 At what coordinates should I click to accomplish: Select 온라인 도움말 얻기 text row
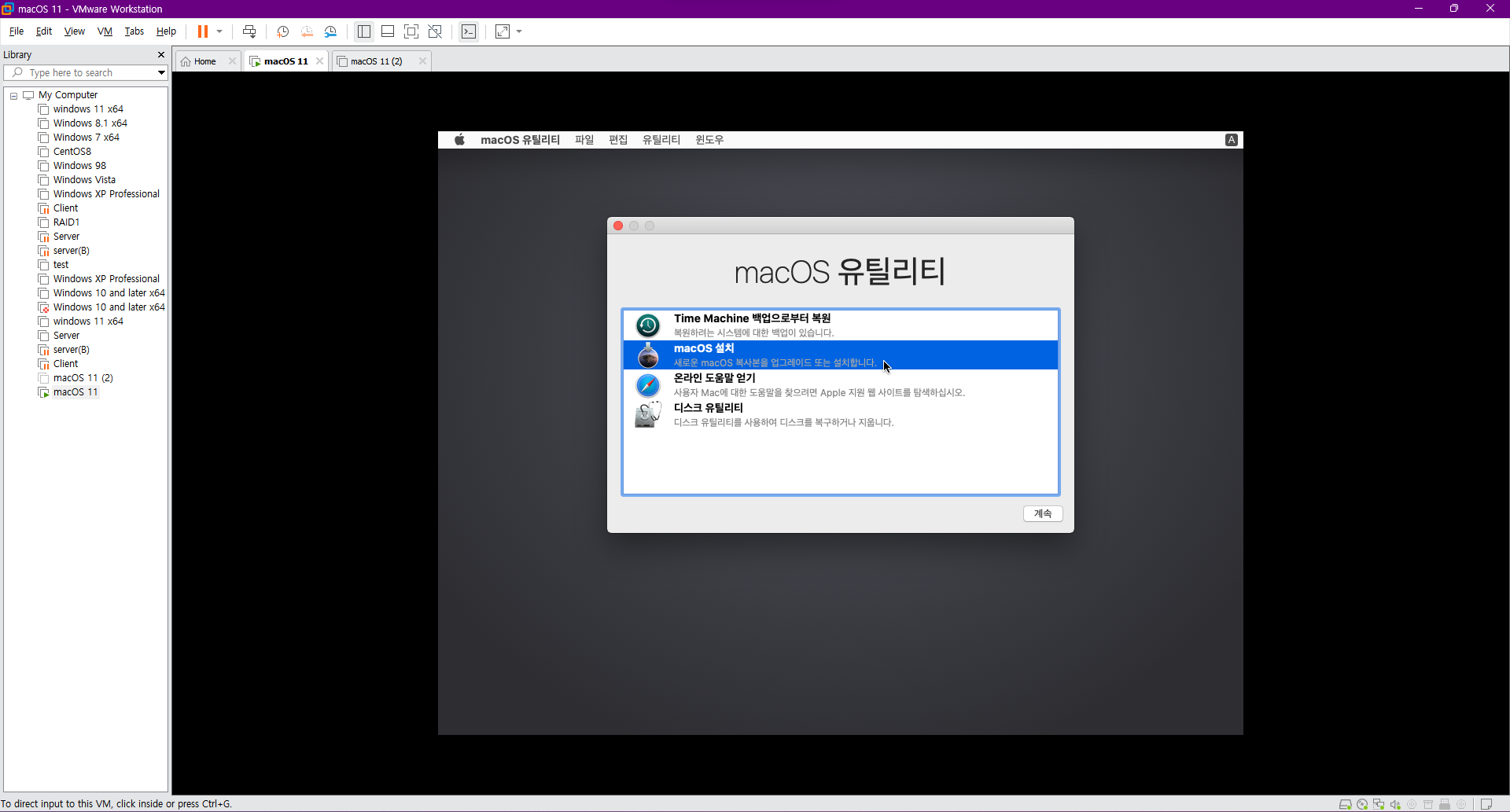tap(840, 385)
